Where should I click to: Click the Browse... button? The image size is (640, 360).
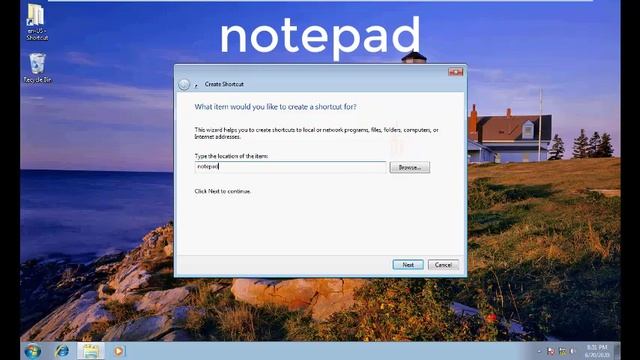(409, 167)
